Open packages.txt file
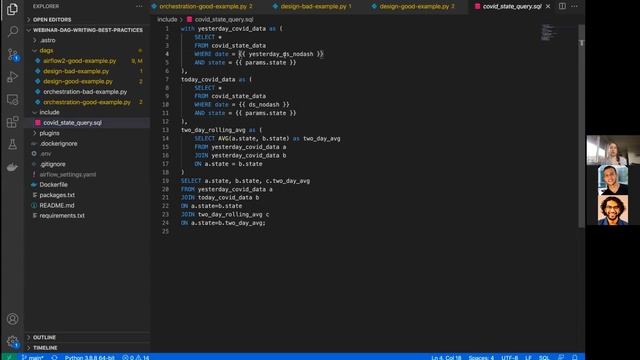This screenshot has height=360, width=640. (57, 195)
